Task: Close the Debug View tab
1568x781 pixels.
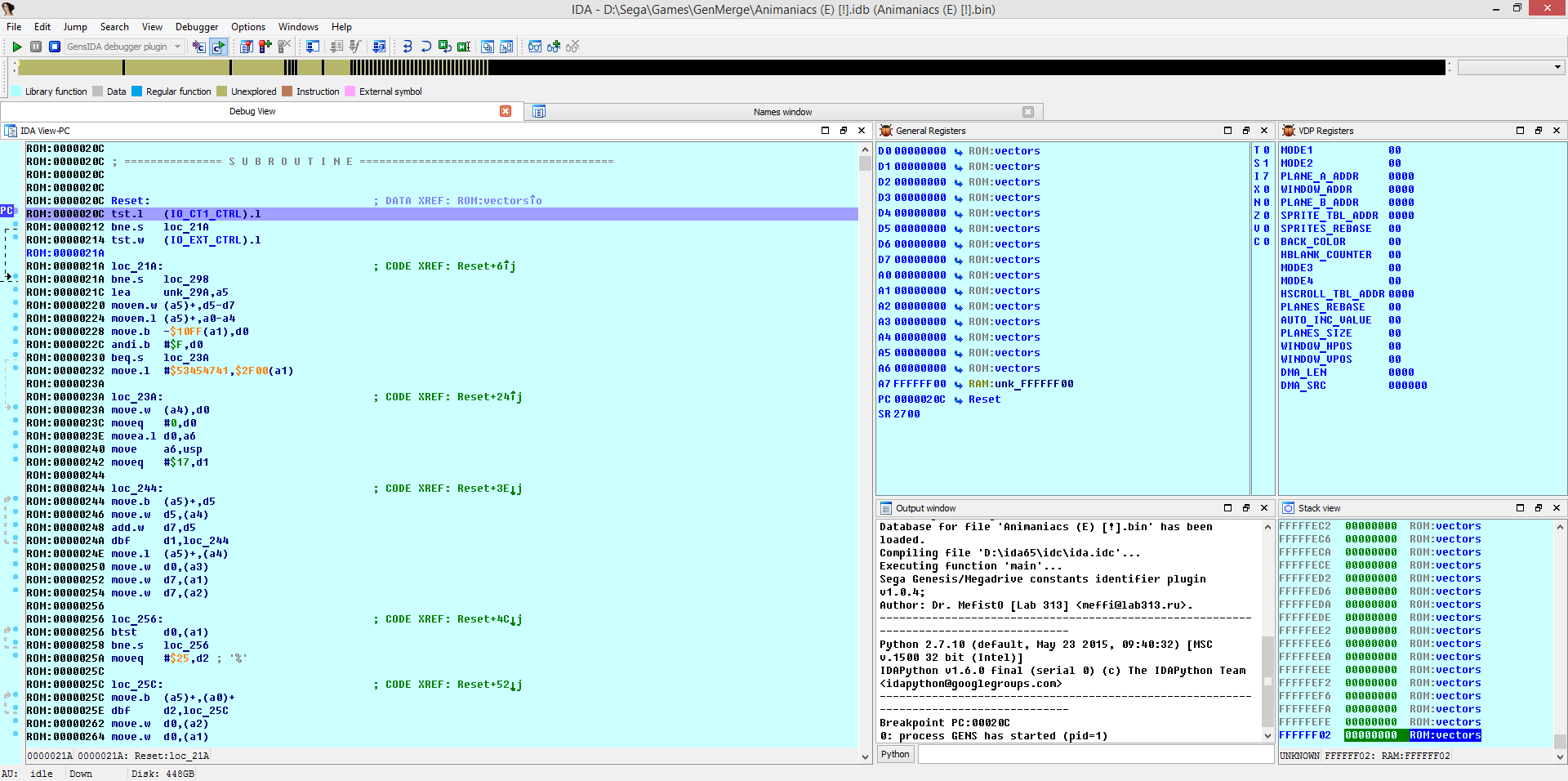Action: coord(506,111)
